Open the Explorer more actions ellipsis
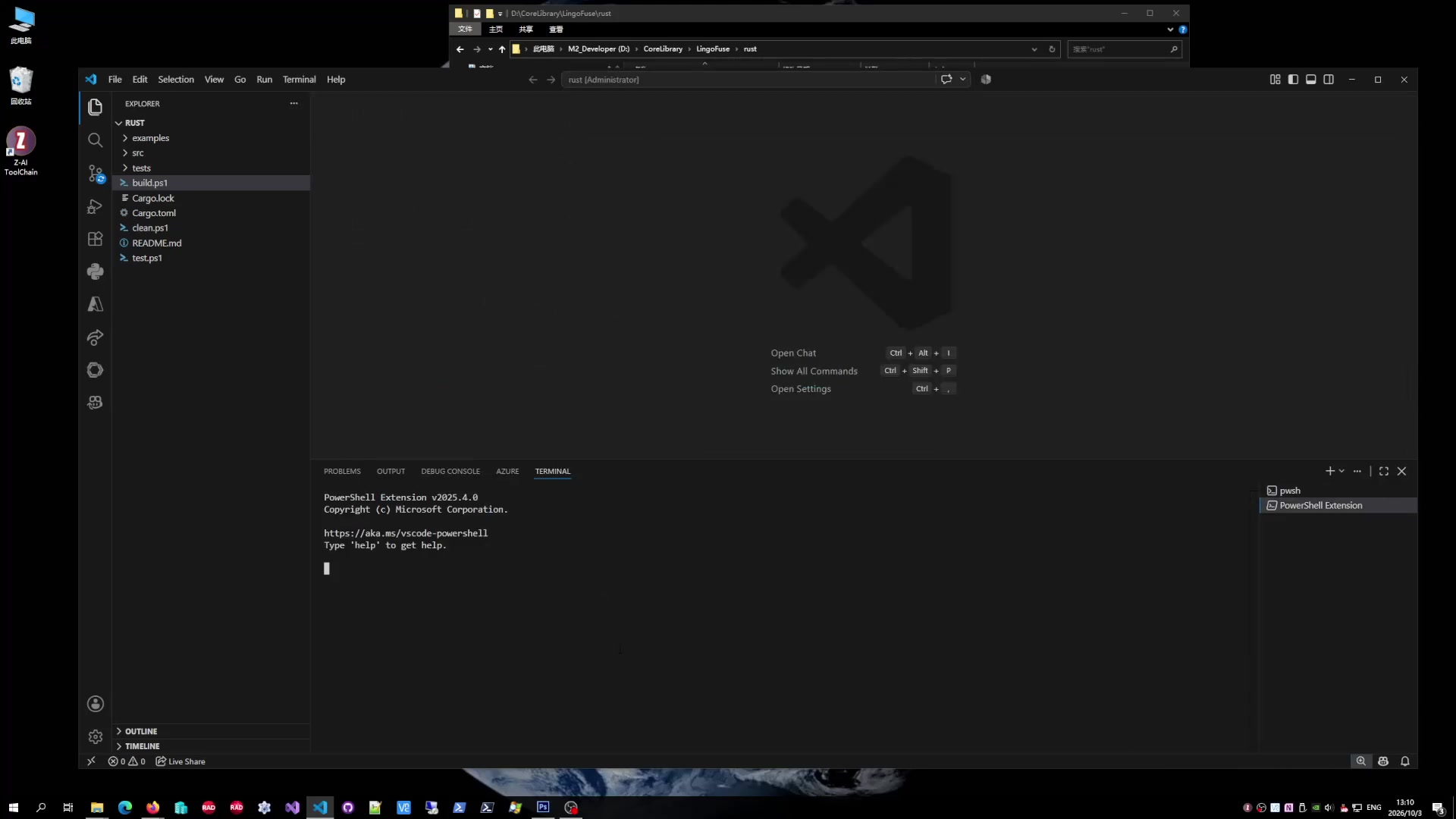 [293, 103]
